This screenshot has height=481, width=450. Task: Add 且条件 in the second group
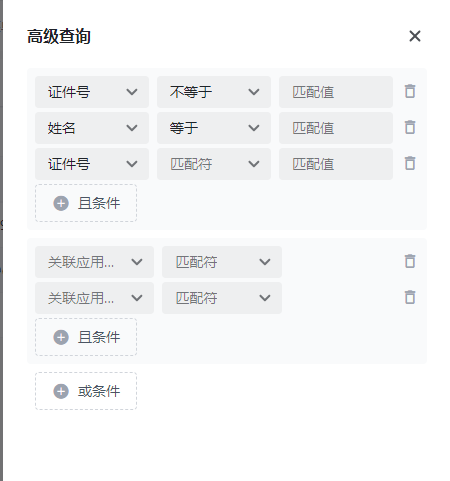coord(86,337)
